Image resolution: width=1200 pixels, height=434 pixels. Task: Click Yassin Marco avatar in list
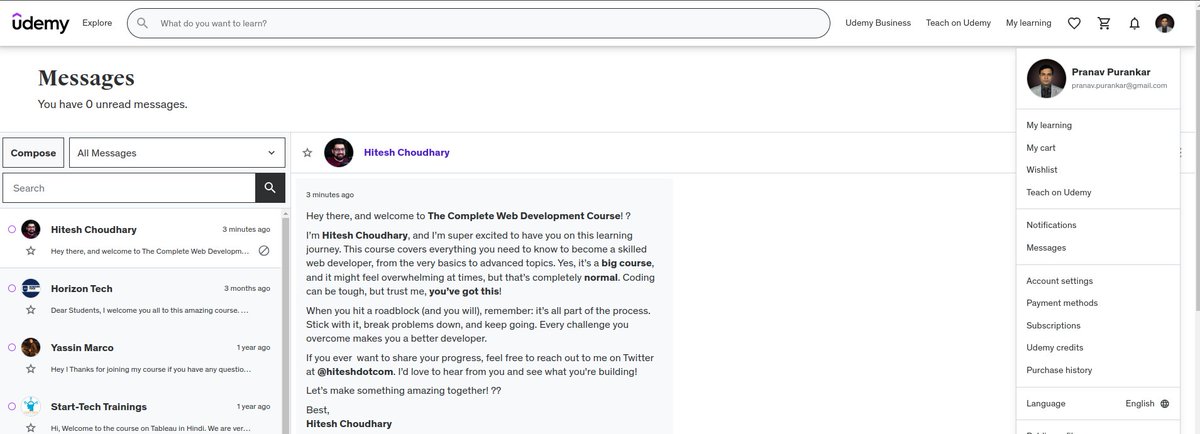[x=31, y=347]
